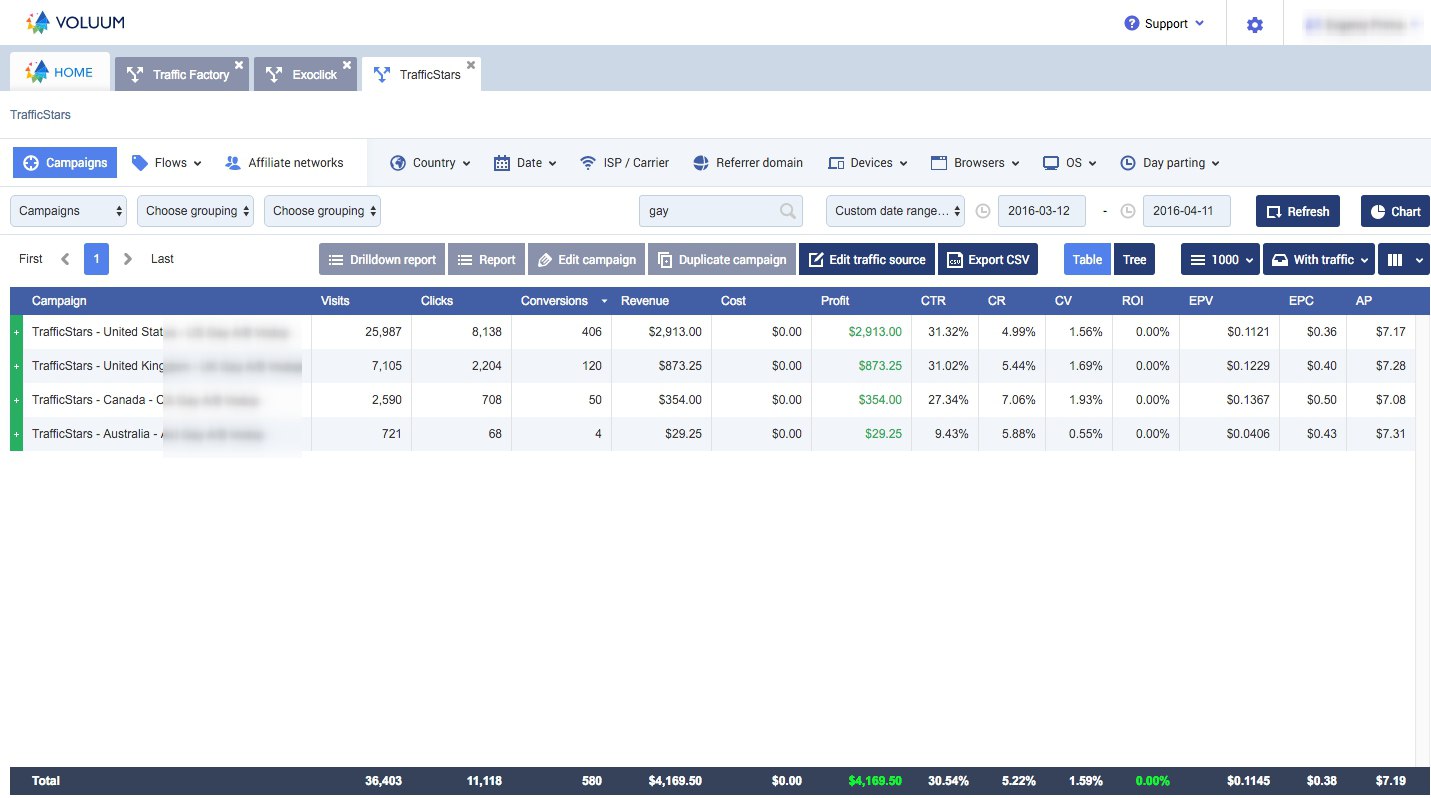
Task: Expand the Australia campaign row
Action: 16,434
